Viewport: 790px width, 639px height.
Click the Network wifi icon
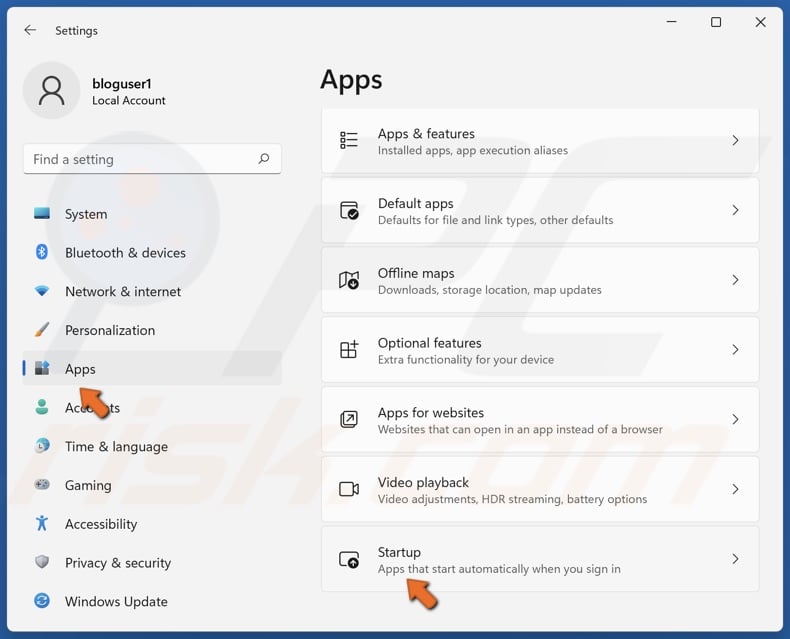pos(42,291)
